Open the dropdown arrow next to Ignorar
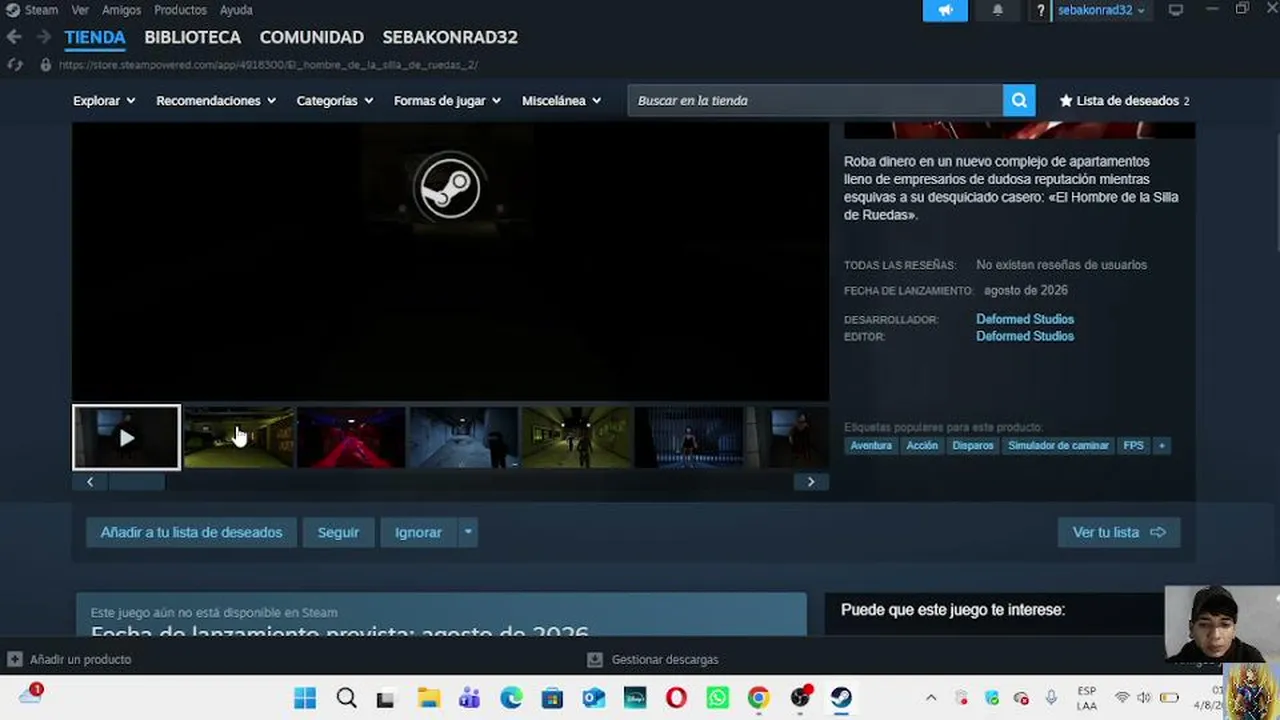 (x=467, y=532)
